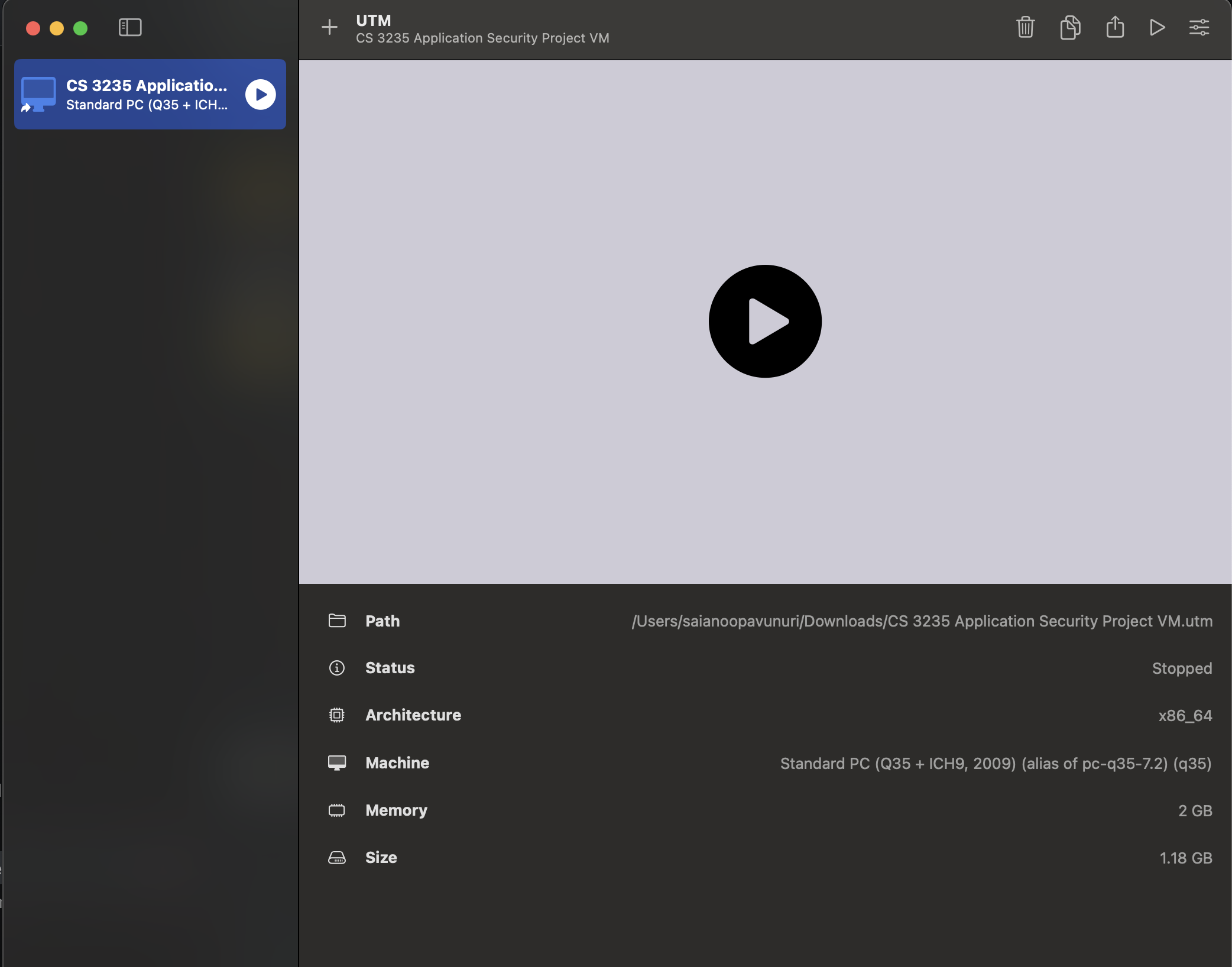Clone the VM using duplicate icon
The width and height of the screenshot is (1232, 967).
click(x=1070, y=27)
